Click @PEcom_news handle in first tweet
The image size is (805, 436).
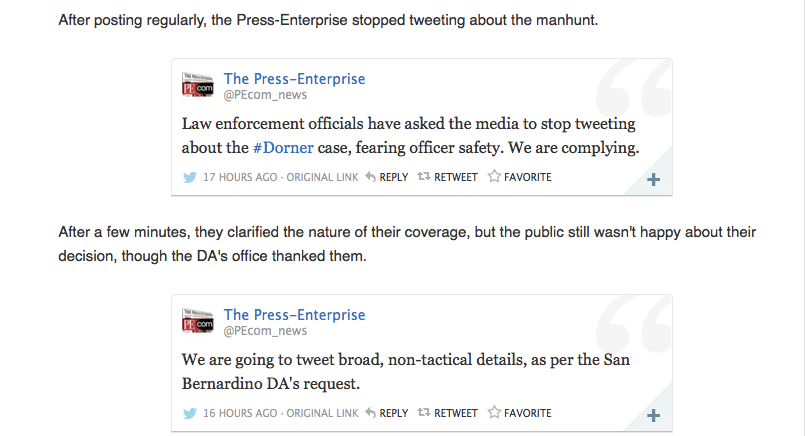click(x=265, y=95)
